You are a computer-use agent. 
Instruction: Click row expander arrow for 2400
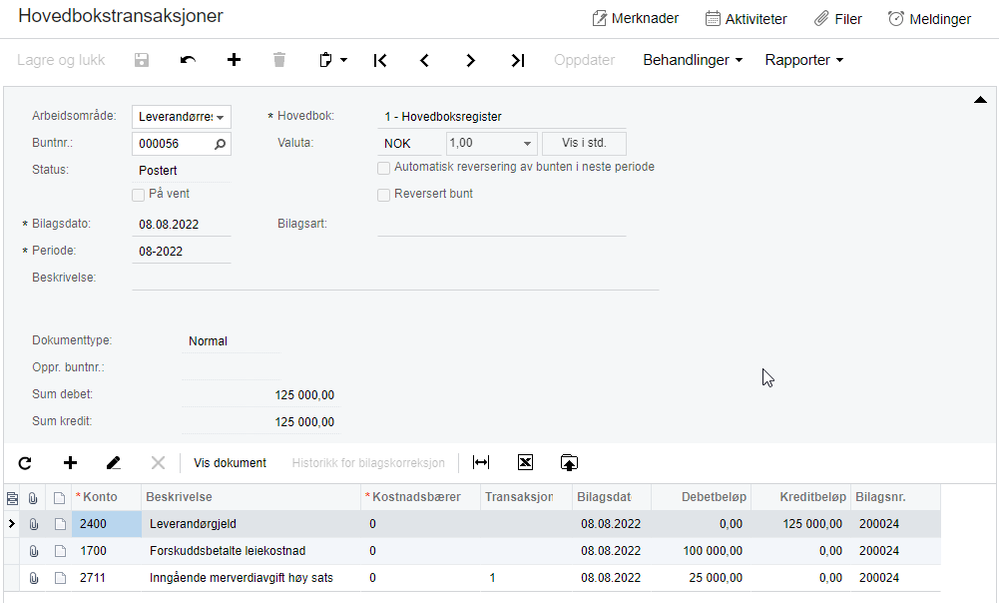point(11,524)
